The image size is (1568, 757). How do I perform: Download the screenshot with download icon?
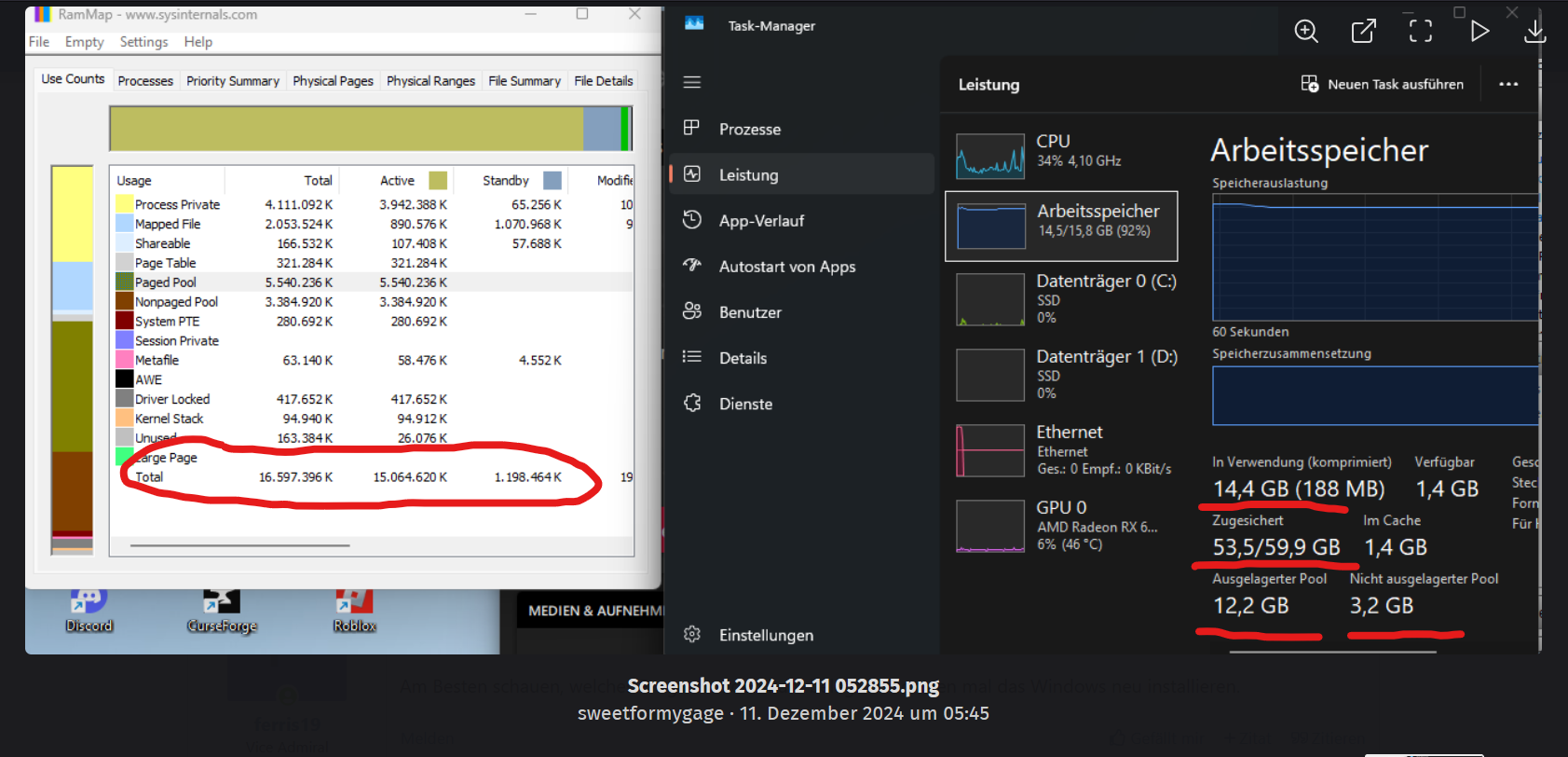[x=1534, y=31]
